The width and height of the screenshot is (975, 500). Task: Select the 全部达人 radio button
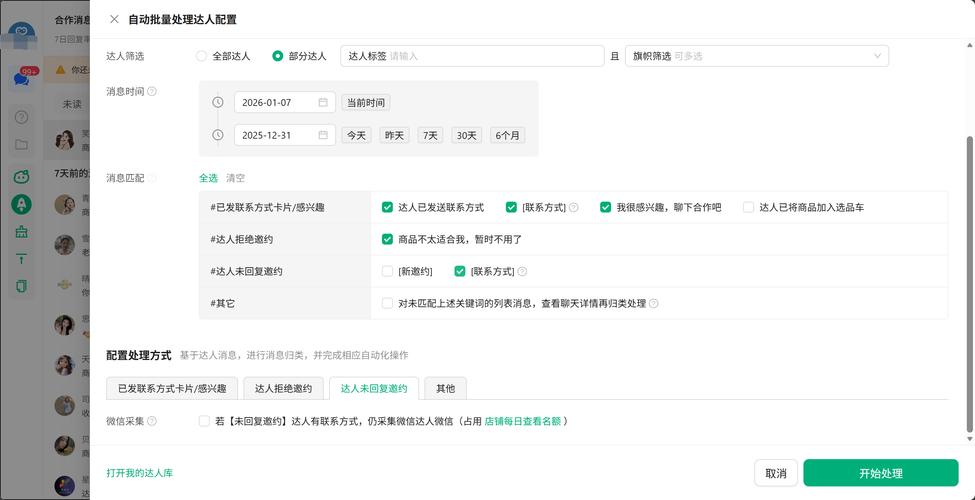pyautogui.click(x=201, y=56)
